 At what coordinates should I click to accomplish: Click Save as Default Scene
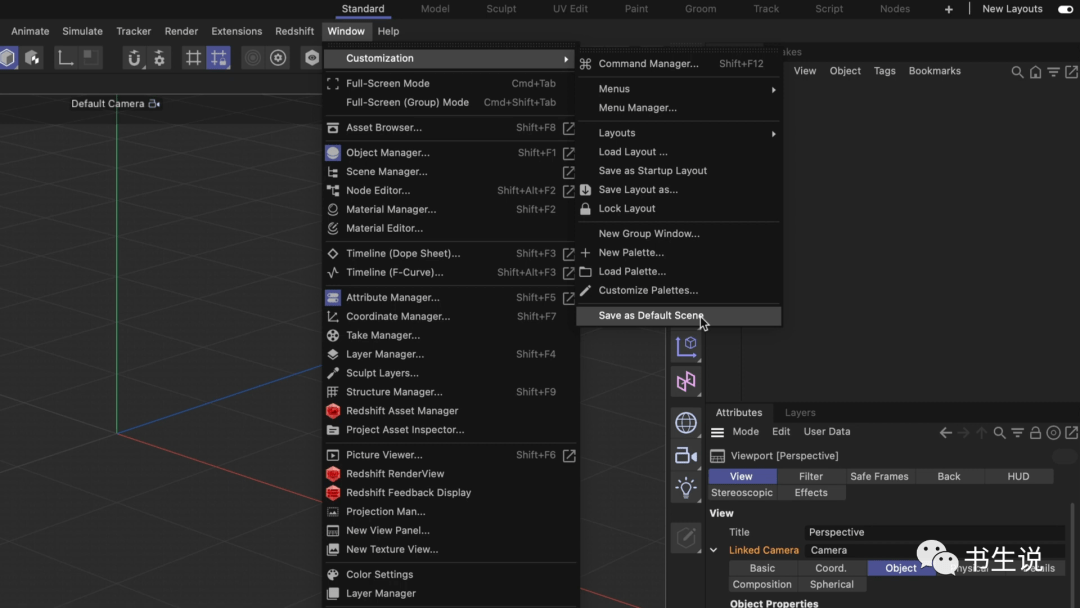650,315
